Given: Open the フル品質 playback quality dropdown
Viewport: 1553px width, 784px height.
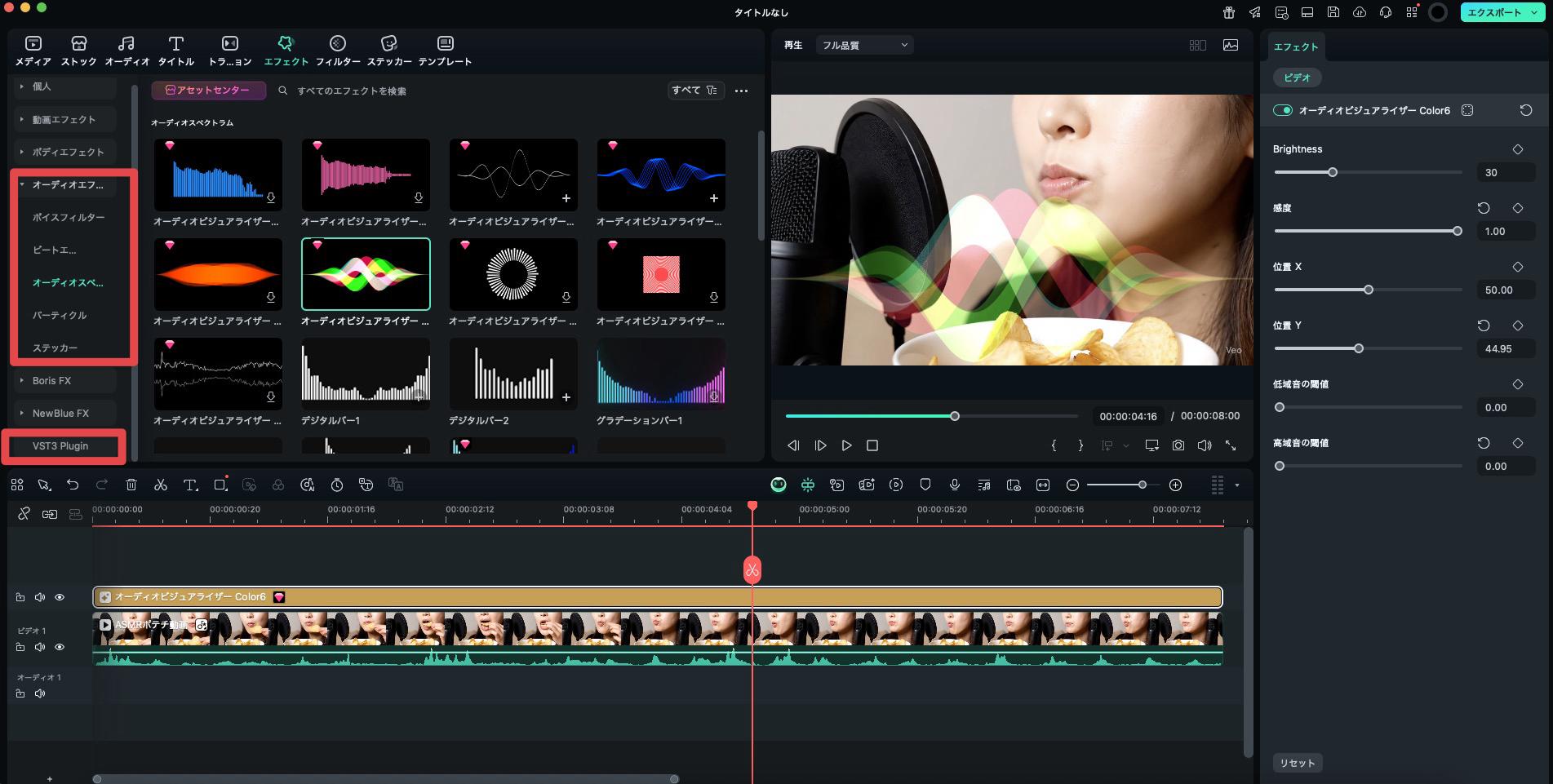Looking at the screenshot, I should (864, 46).
